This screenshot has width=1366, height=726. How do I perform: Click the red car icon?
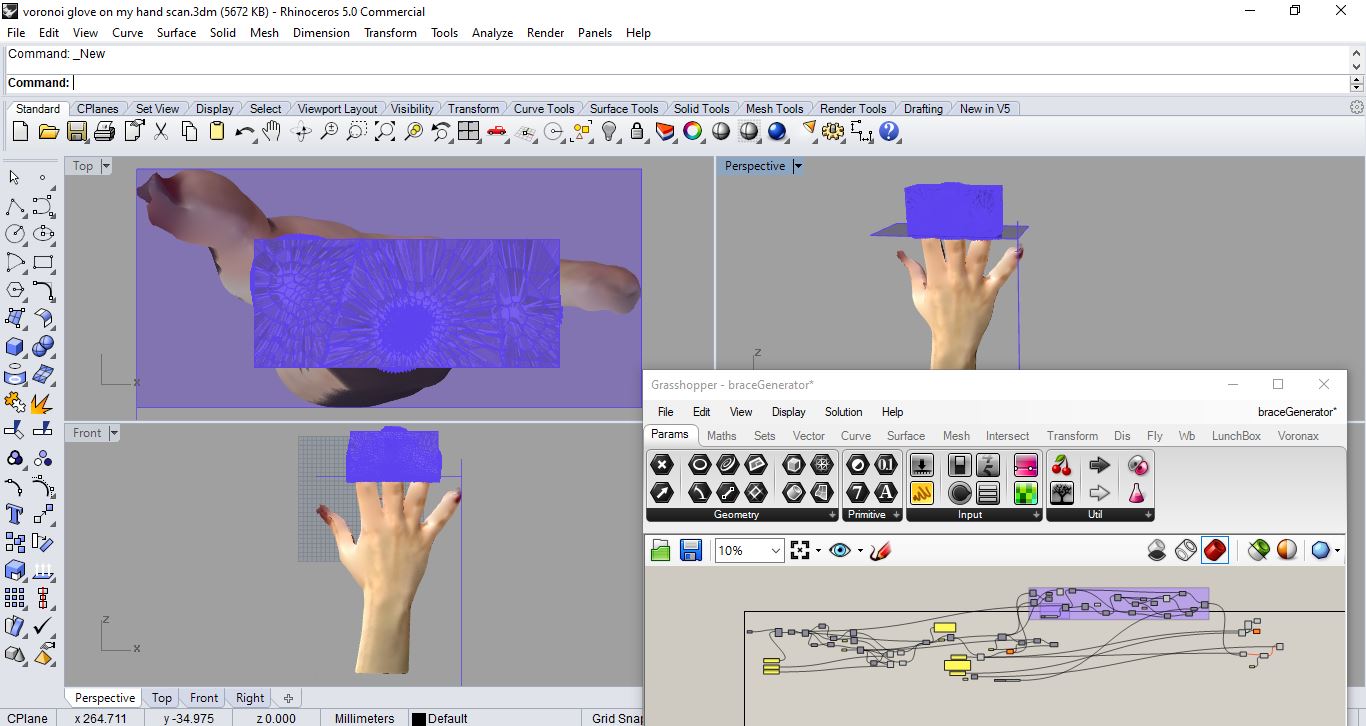click(496, 131)
